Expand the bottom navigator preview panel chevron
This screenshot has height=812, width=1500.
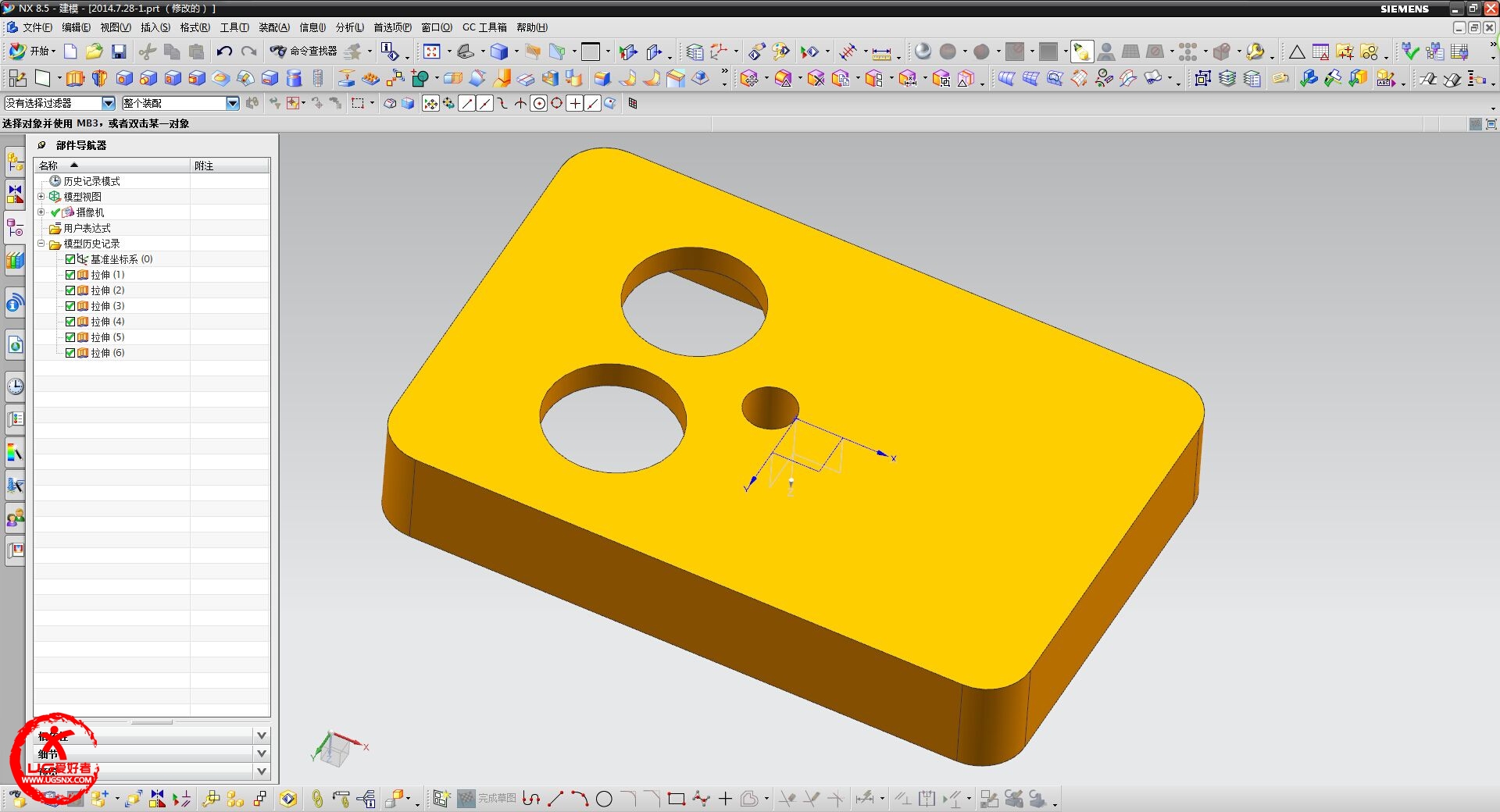pyautogui.click(x=262, y=771)
